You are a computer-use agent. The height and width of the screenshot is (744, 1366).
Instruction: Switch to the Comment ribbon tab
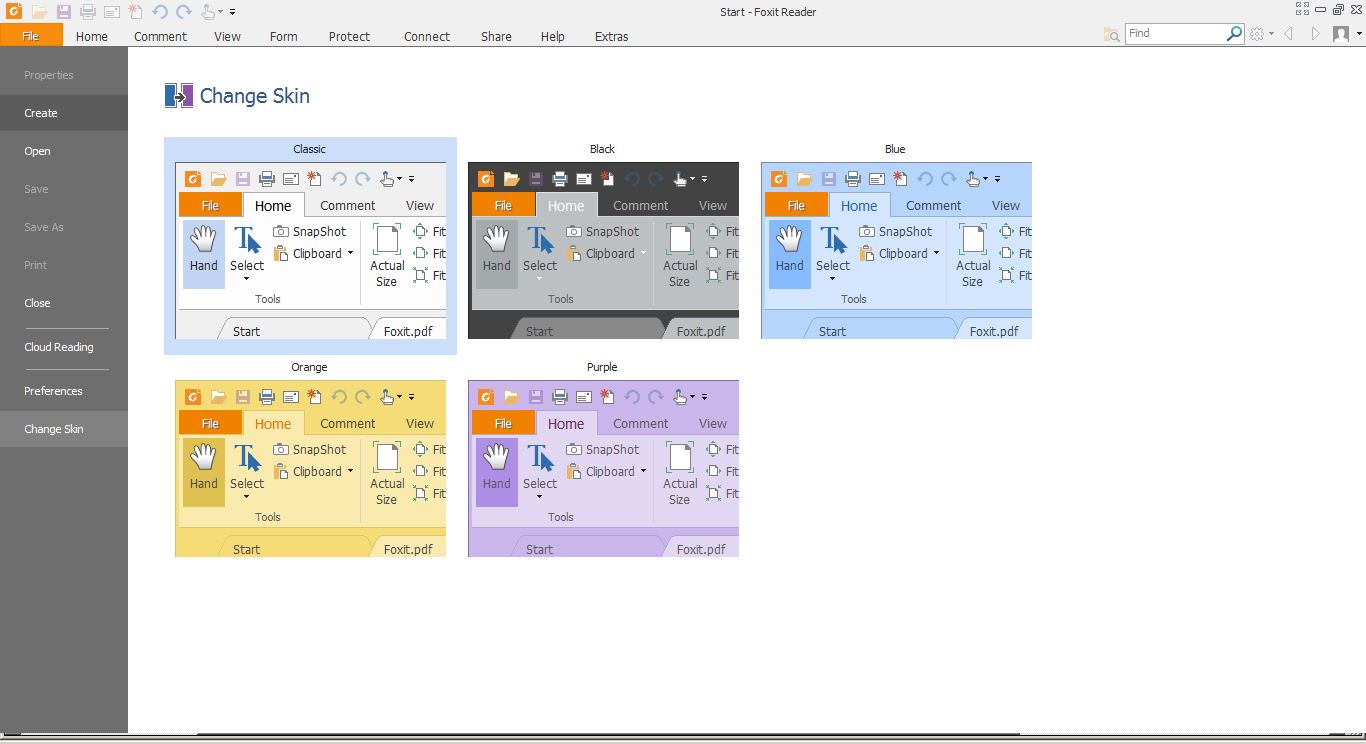click(x=161, y=36)
